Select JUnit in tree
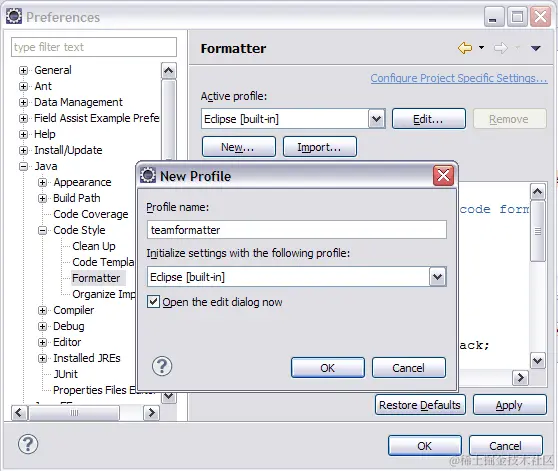Viewport: 558px width, 471px height. tap(65, 374)
